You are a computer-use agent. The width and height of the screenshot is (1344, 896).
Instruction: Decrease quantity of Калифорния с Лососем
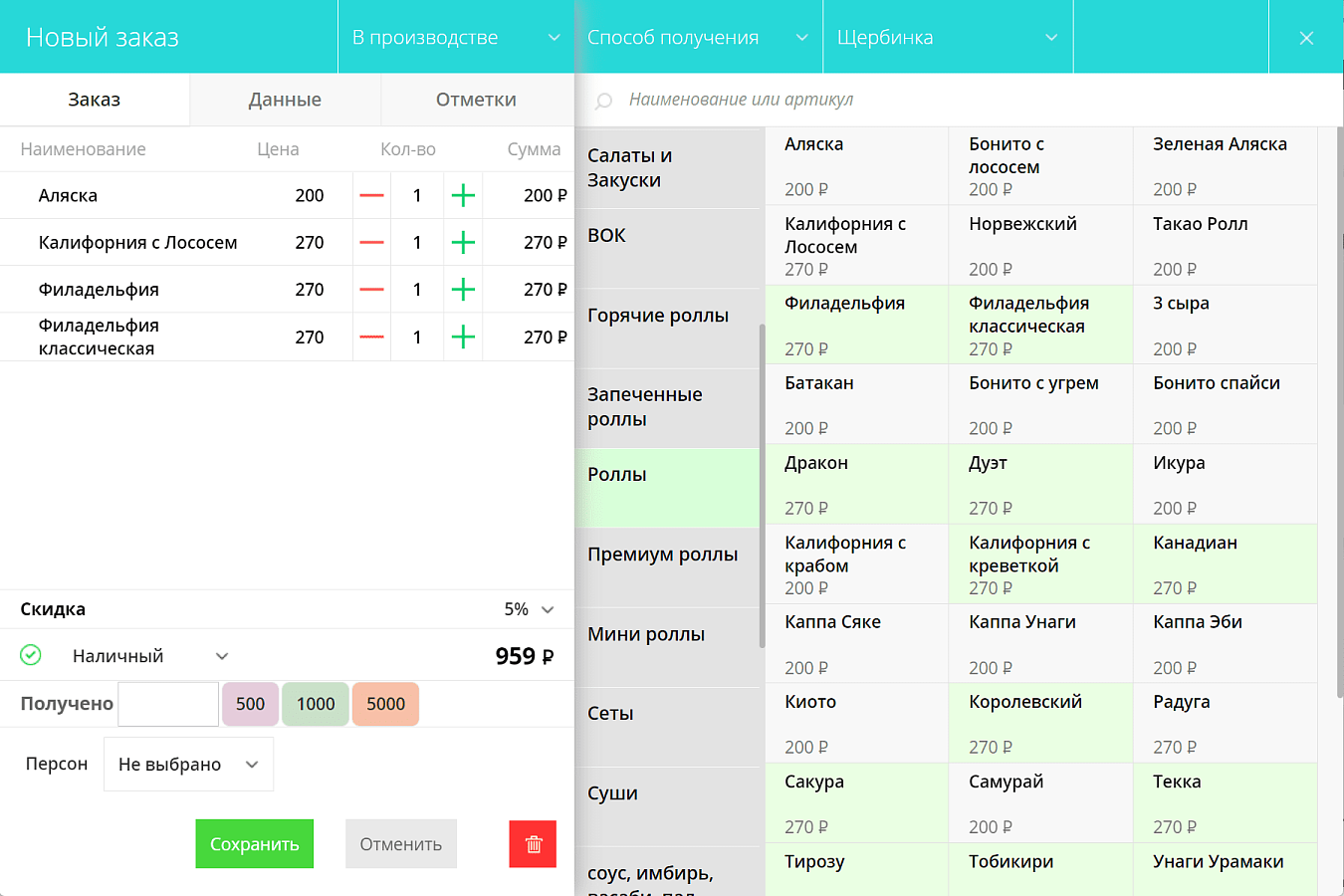coord(371,243)
